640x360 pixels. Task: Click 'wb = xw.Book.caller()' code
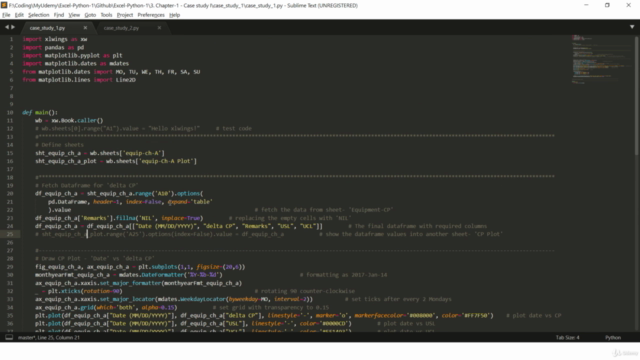[x=69, y=120]
